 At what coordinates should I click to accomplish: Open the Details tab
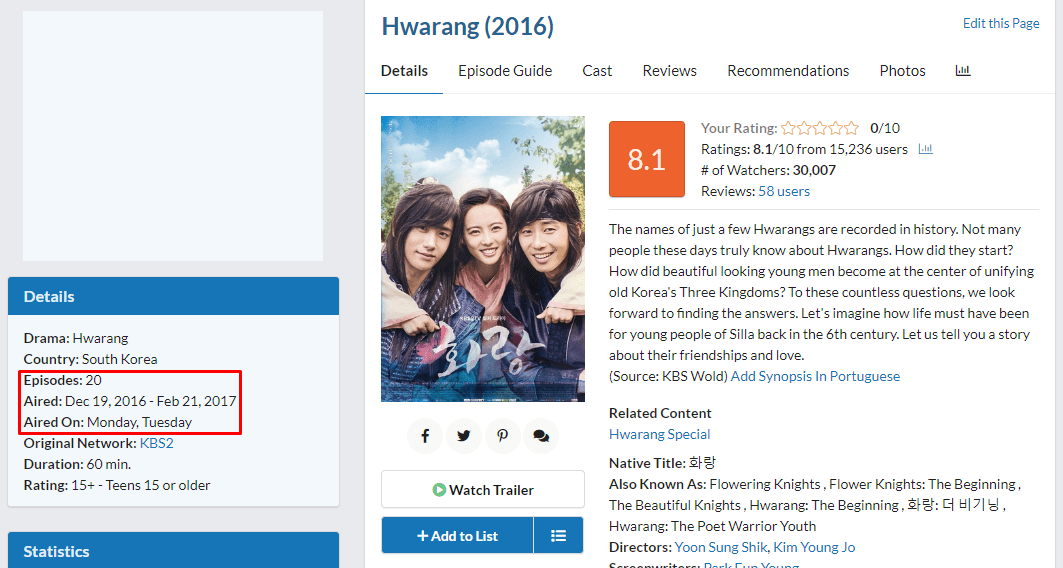point(404,71)
